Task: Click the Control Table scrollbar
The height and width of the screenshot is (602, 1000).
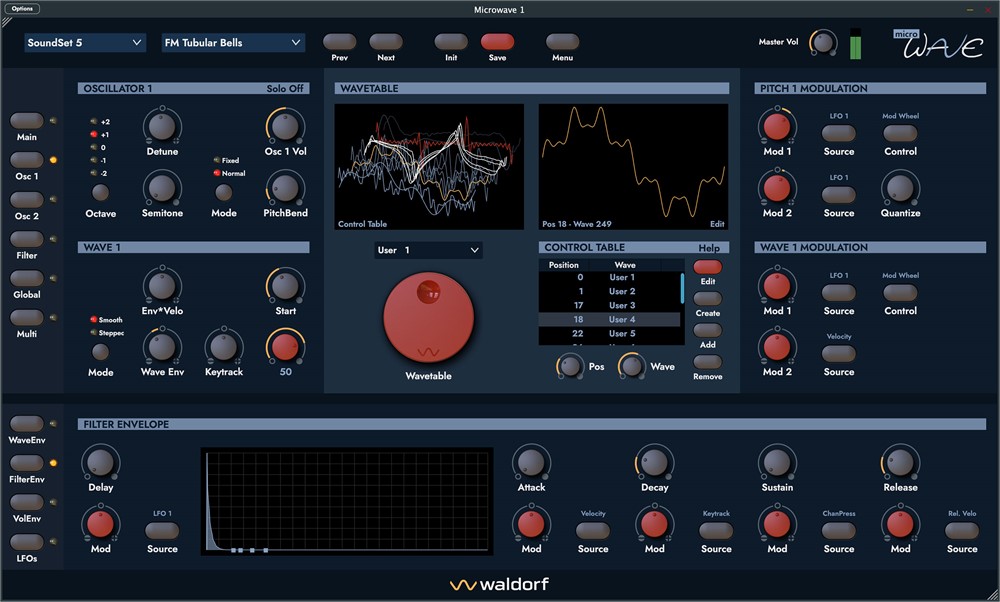Action: click(683, 288)
